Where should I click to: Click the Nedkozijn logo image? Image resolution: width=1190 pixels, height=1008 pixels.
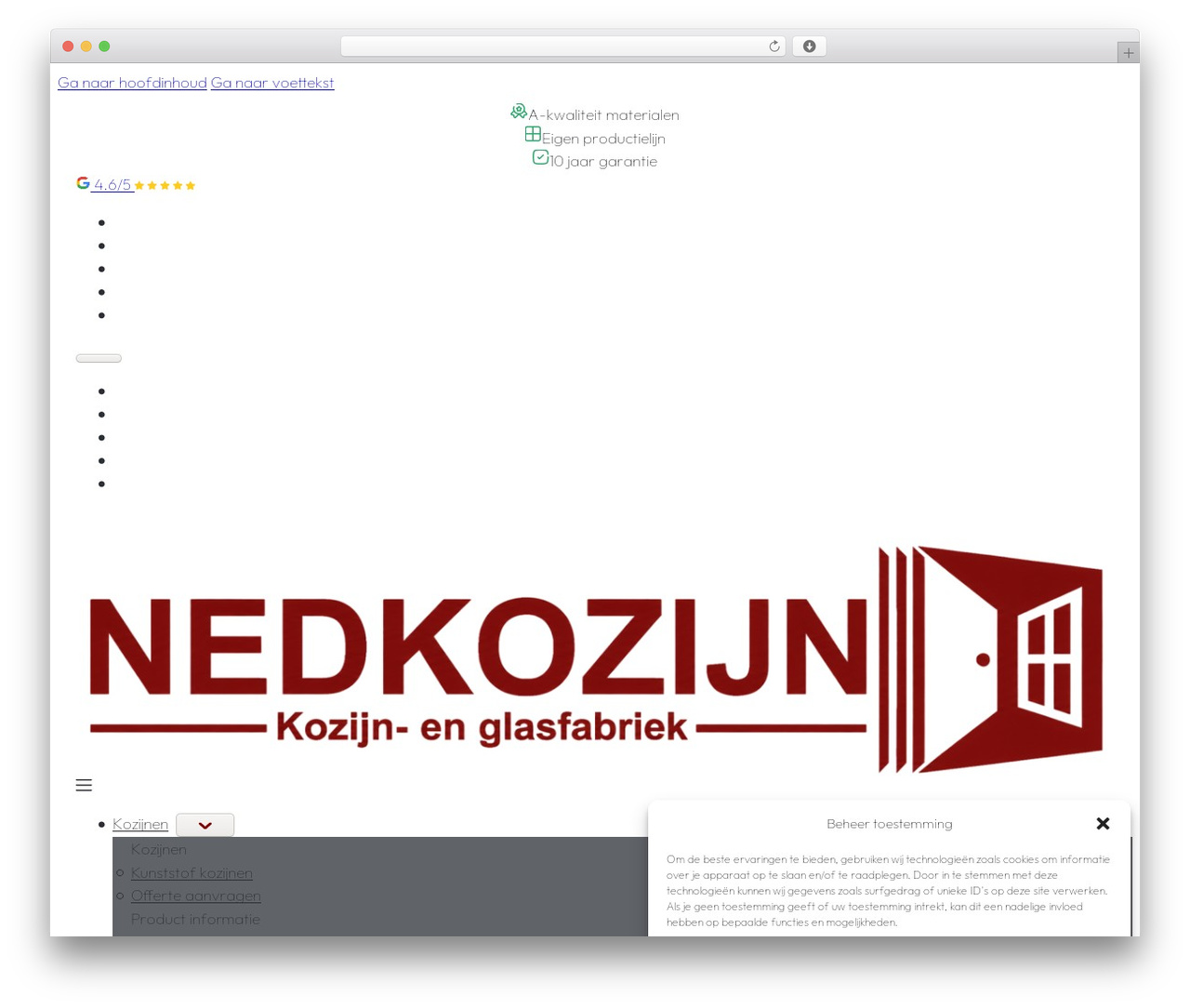tap(595, 659)
